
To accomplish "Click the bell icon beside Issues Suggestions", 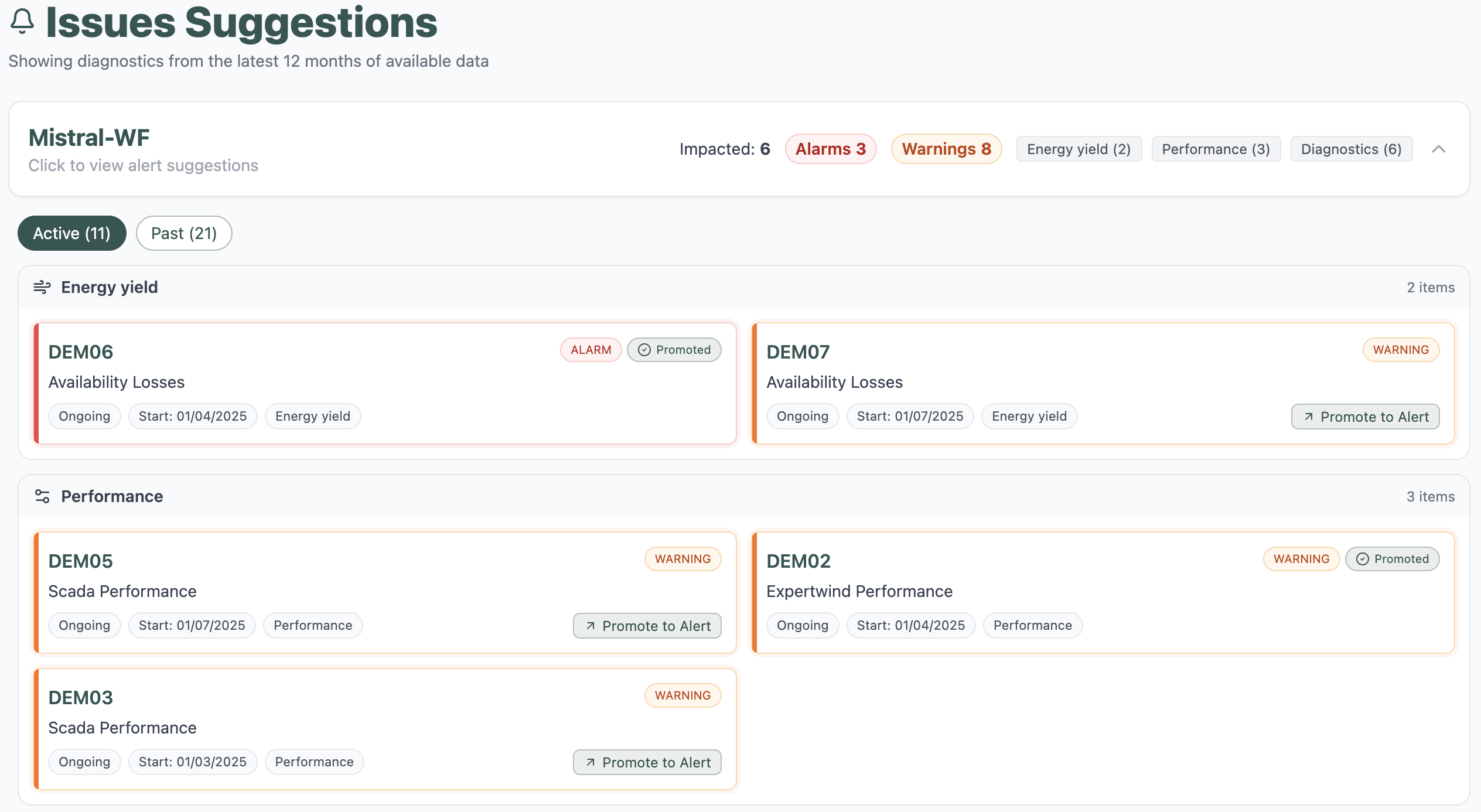I will pyautogui.click(x=22, y=22).
